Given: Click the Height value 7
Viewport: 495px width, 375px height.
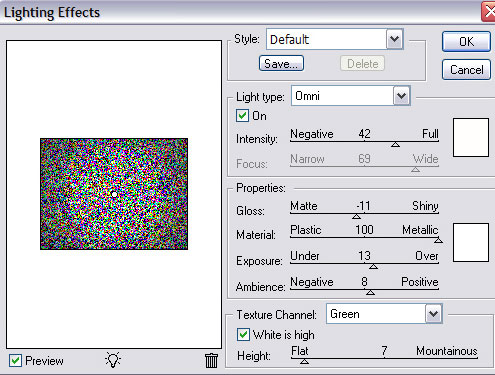Looking at the screenshot, I should 384,351.
